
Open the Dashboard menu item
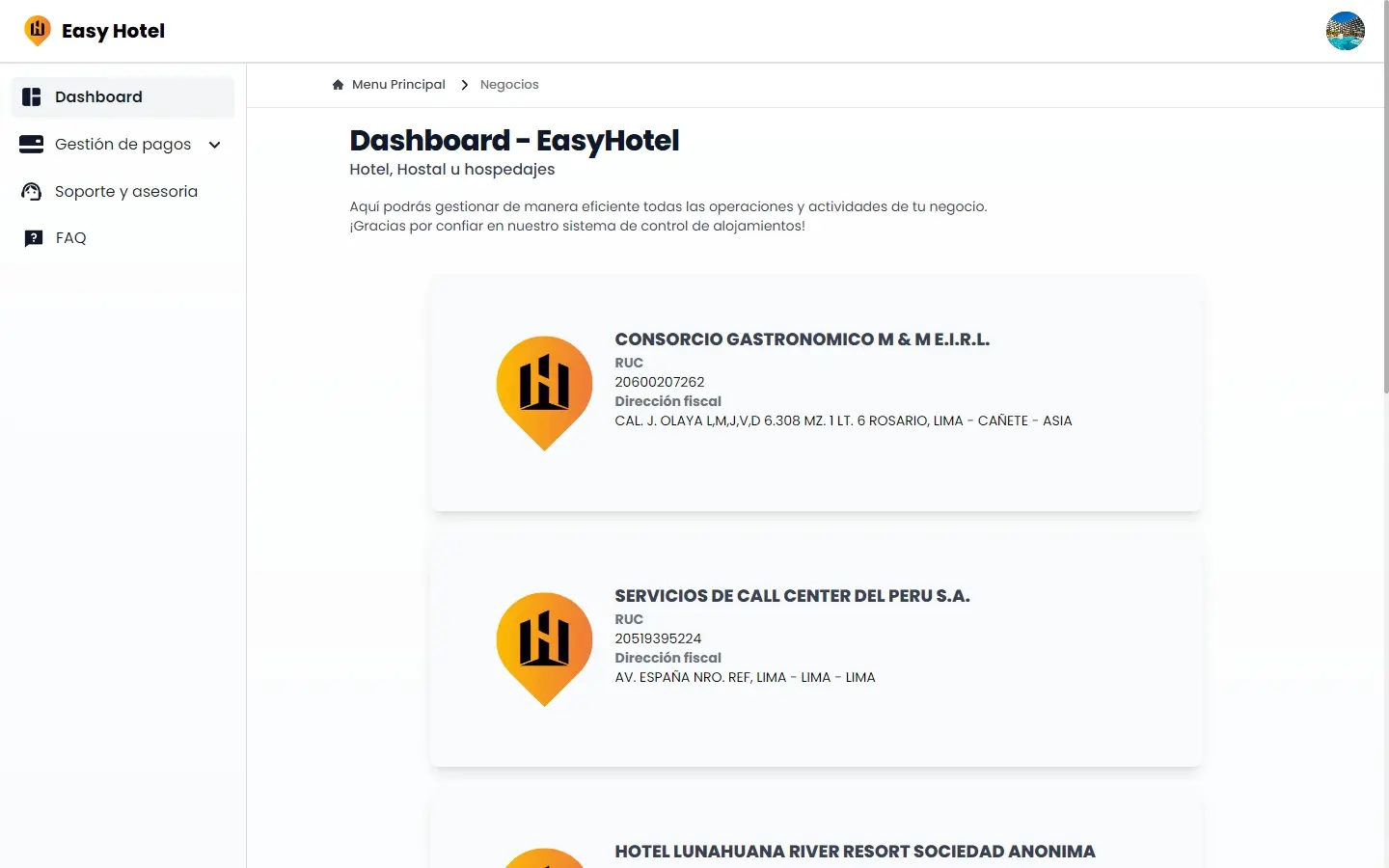point(98,96)
